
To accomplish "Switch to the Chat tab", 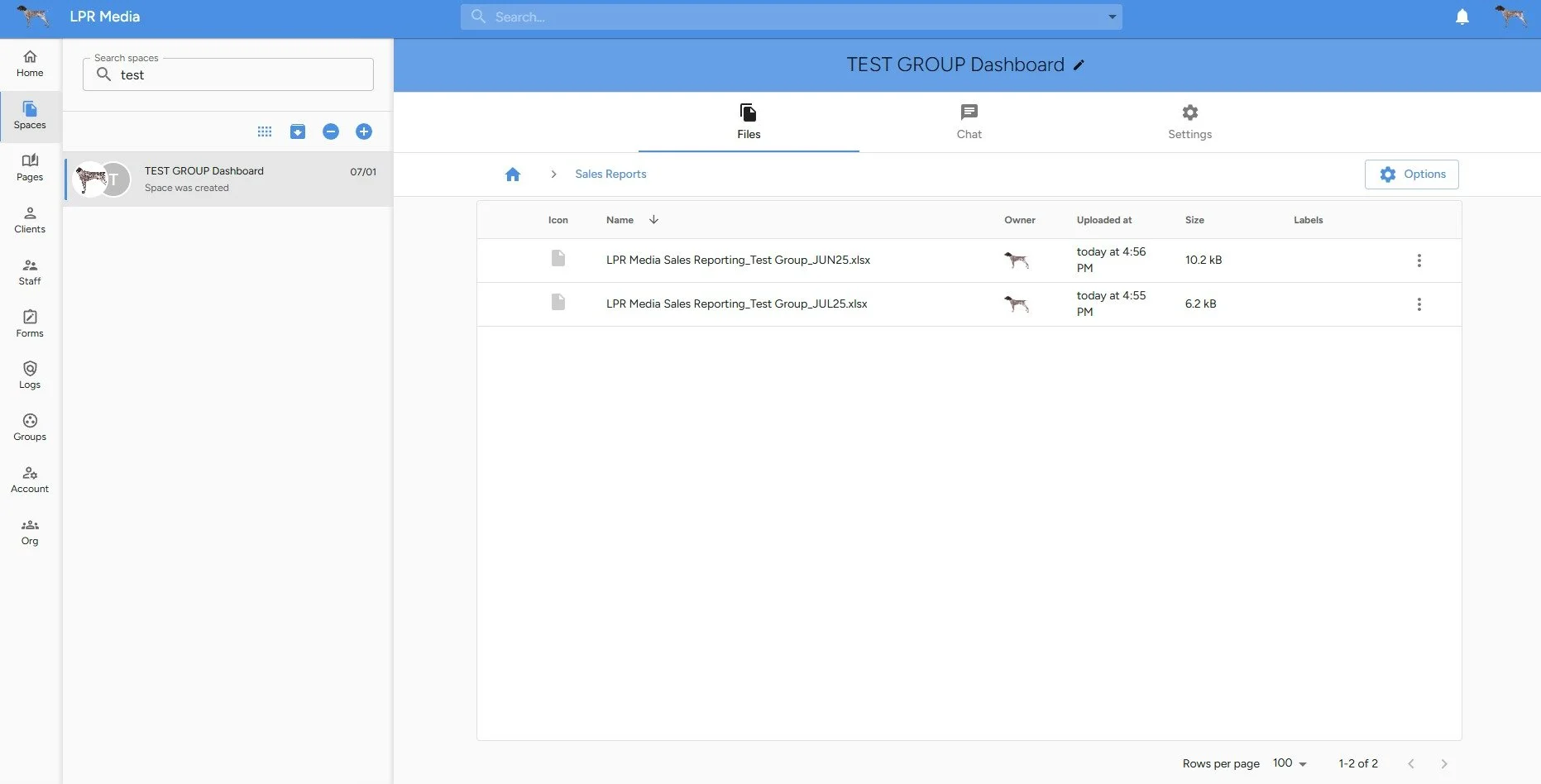I will coord(969,122).
